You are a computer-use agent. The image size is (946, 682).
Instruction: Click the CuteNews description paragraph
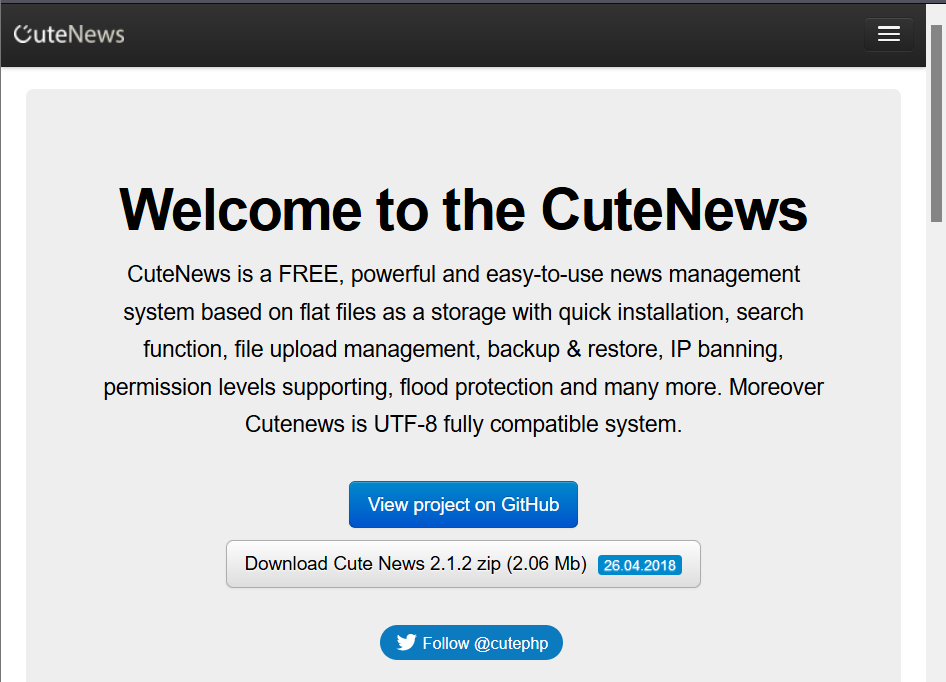point(463,349)
